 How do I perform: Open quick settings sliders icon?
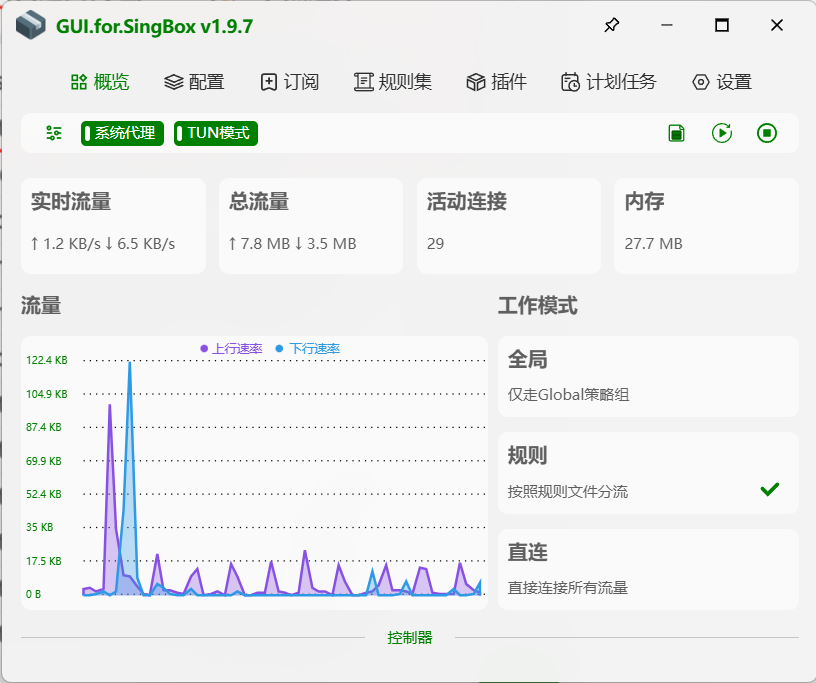54,133
